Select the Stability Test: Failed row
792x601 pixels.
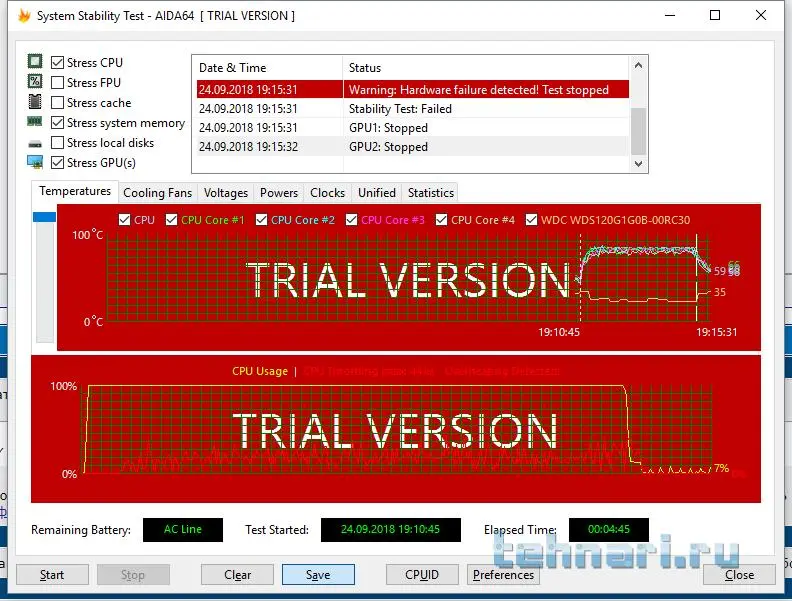tap(413, 109)
